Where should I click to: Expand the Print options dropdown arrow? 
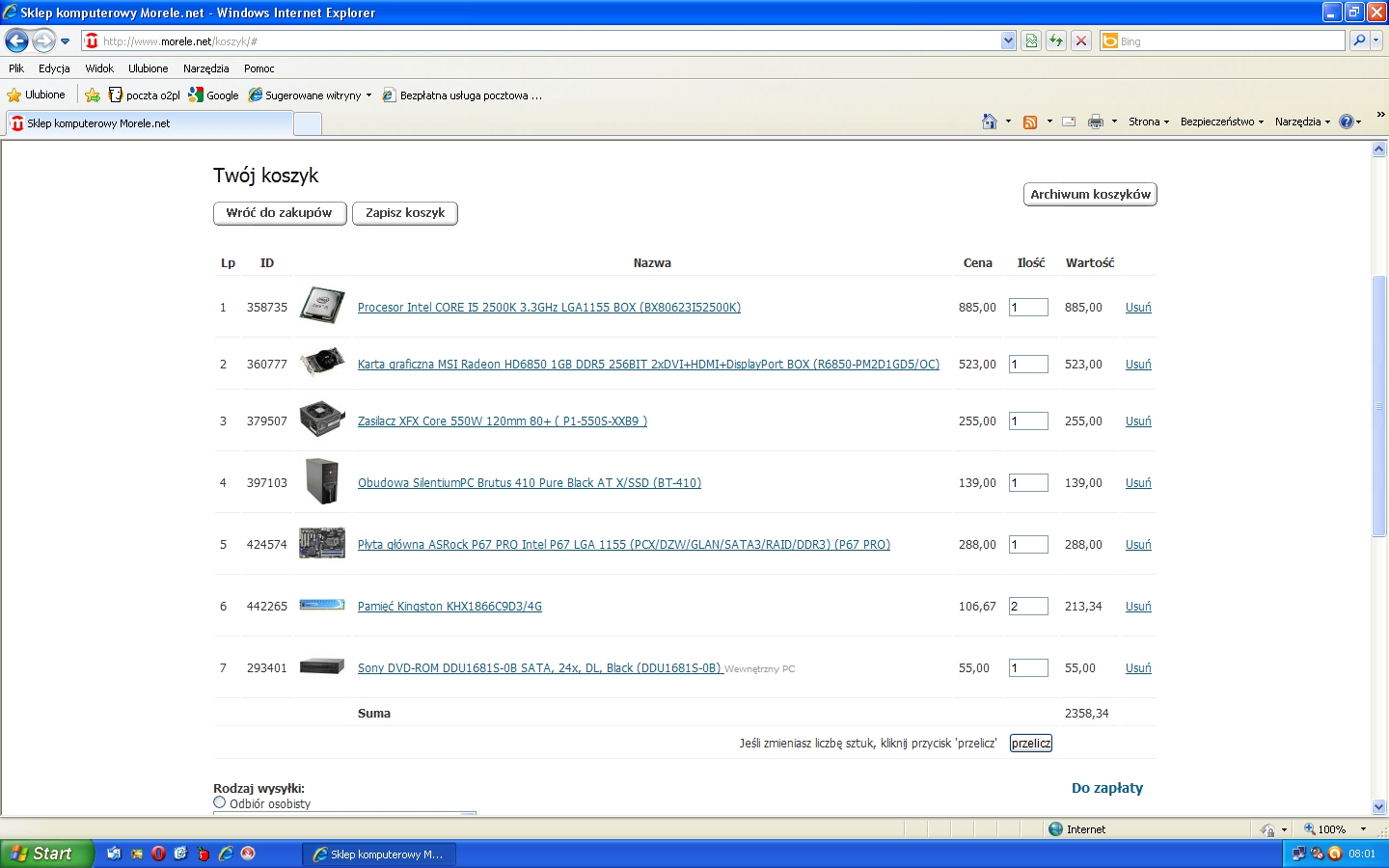(1114, 122)
